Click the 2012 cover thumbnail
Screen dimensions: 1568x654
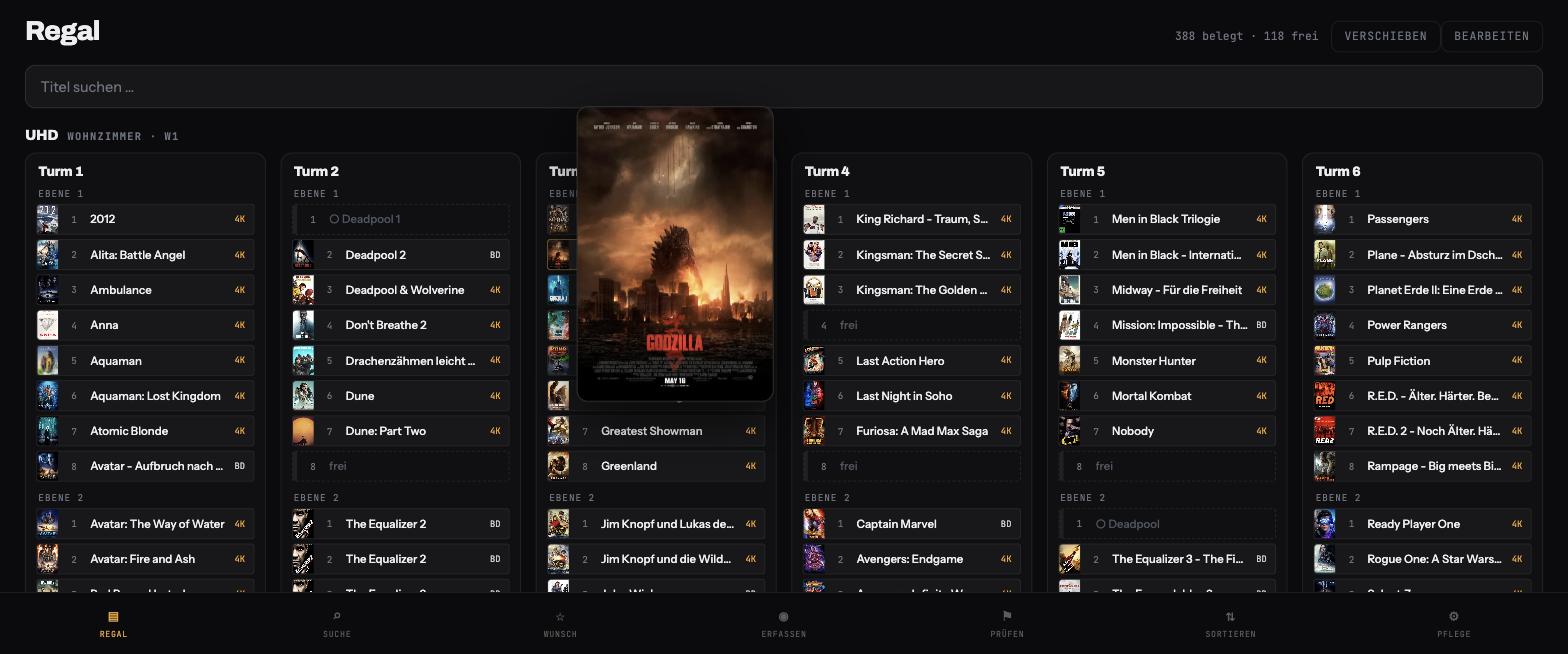[47, 219]
